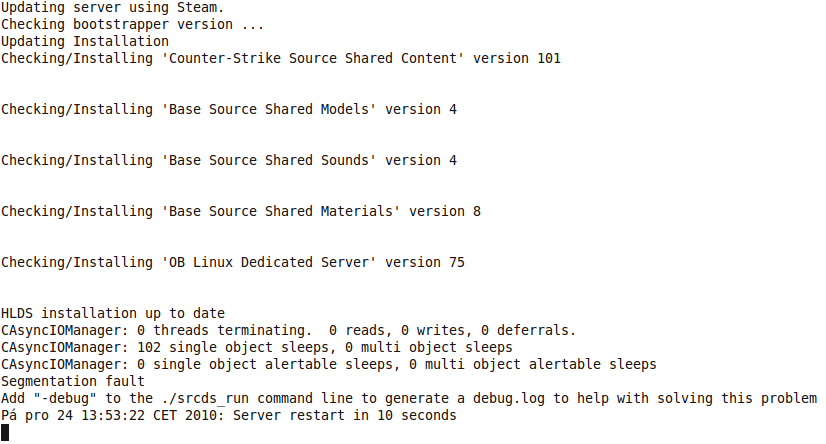
Task: Click the 'Updating Installation' line
Action: pos(85,41)
